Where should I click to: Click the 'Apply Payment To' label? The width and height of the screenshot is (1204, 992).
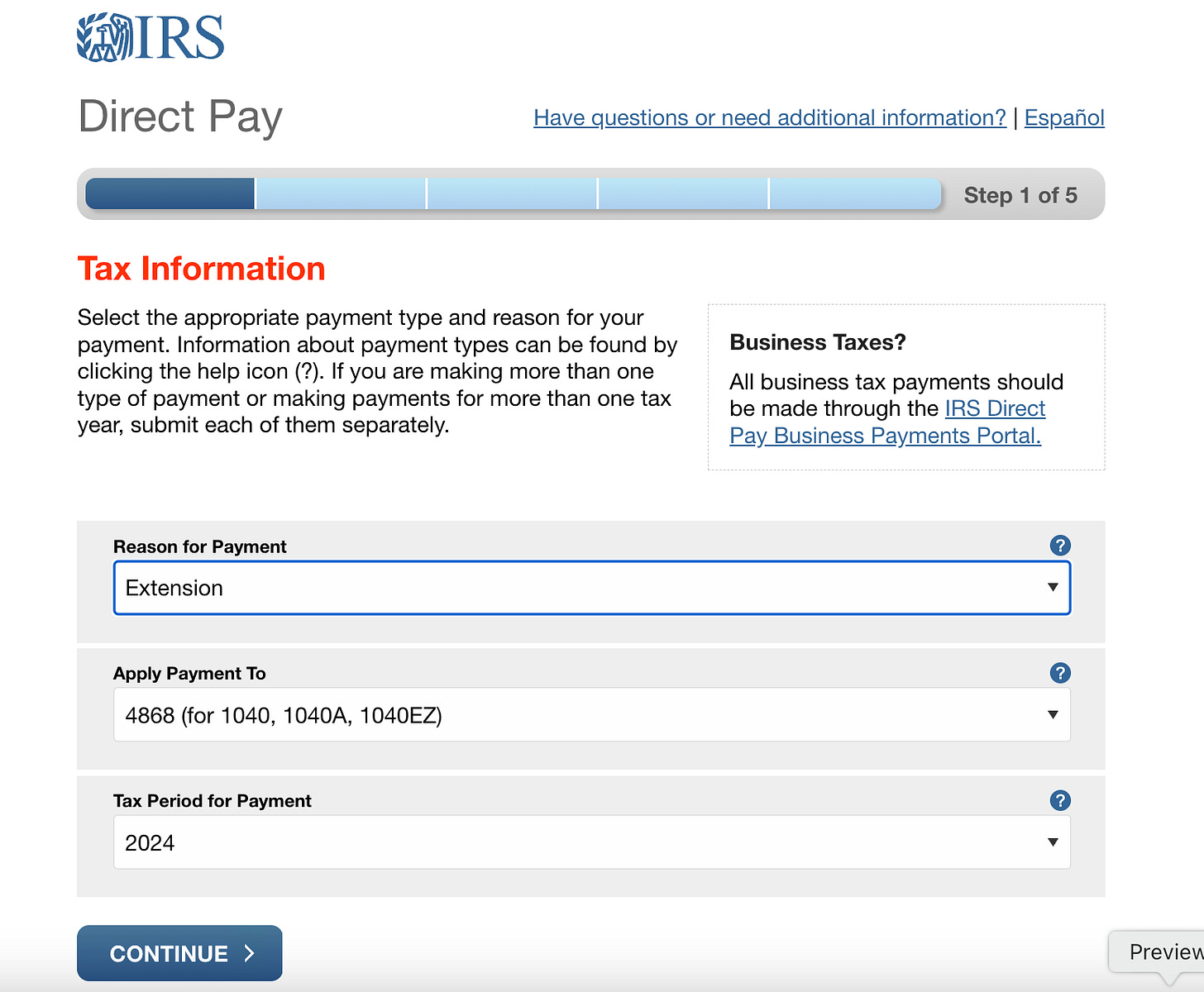coord(189,674)
